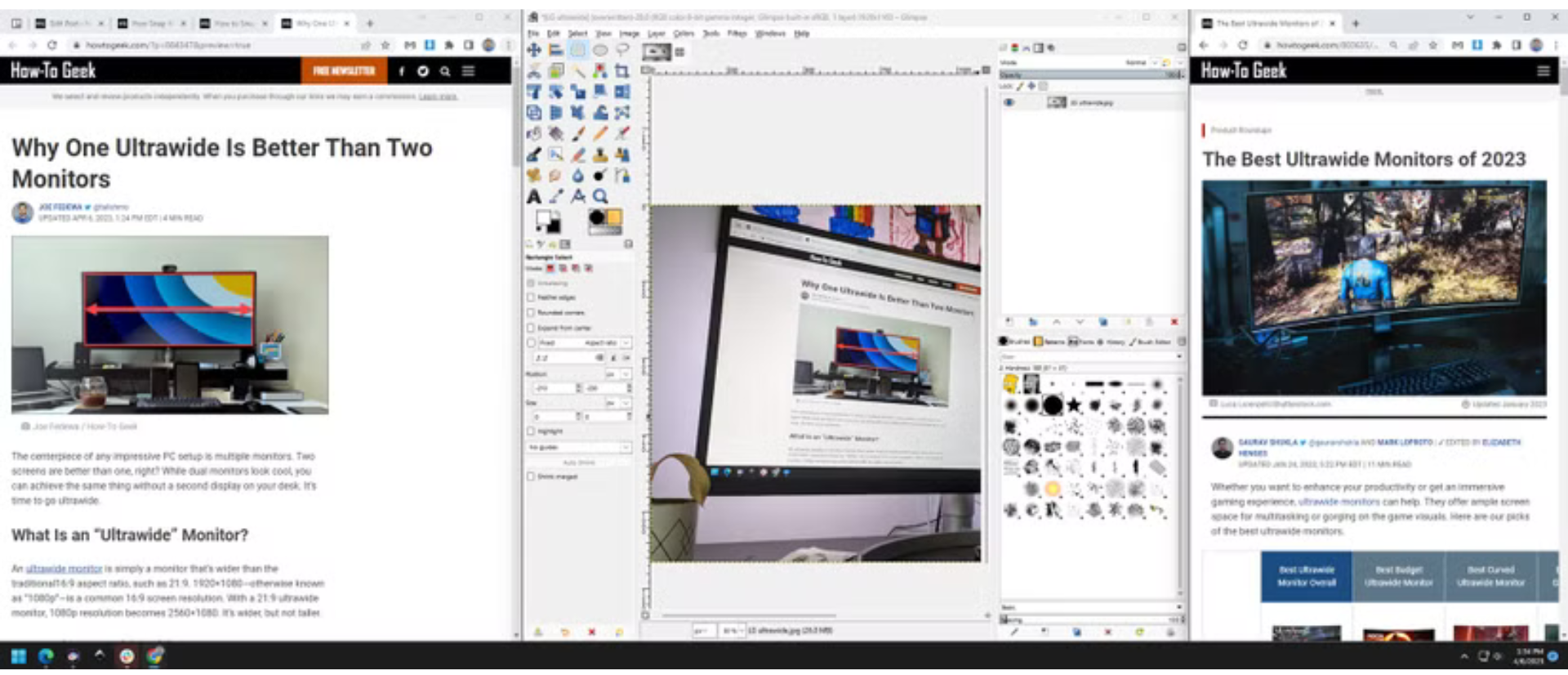Enable the Highlight checkbox
Viewport: 1568px width, 675px height.
coord(531,431)
